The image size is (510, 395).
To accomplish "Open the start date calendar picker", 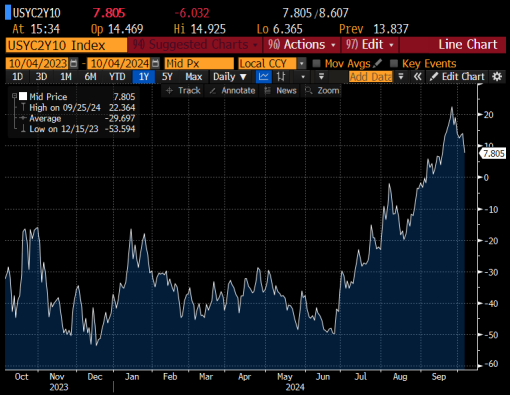I will 74,63.
